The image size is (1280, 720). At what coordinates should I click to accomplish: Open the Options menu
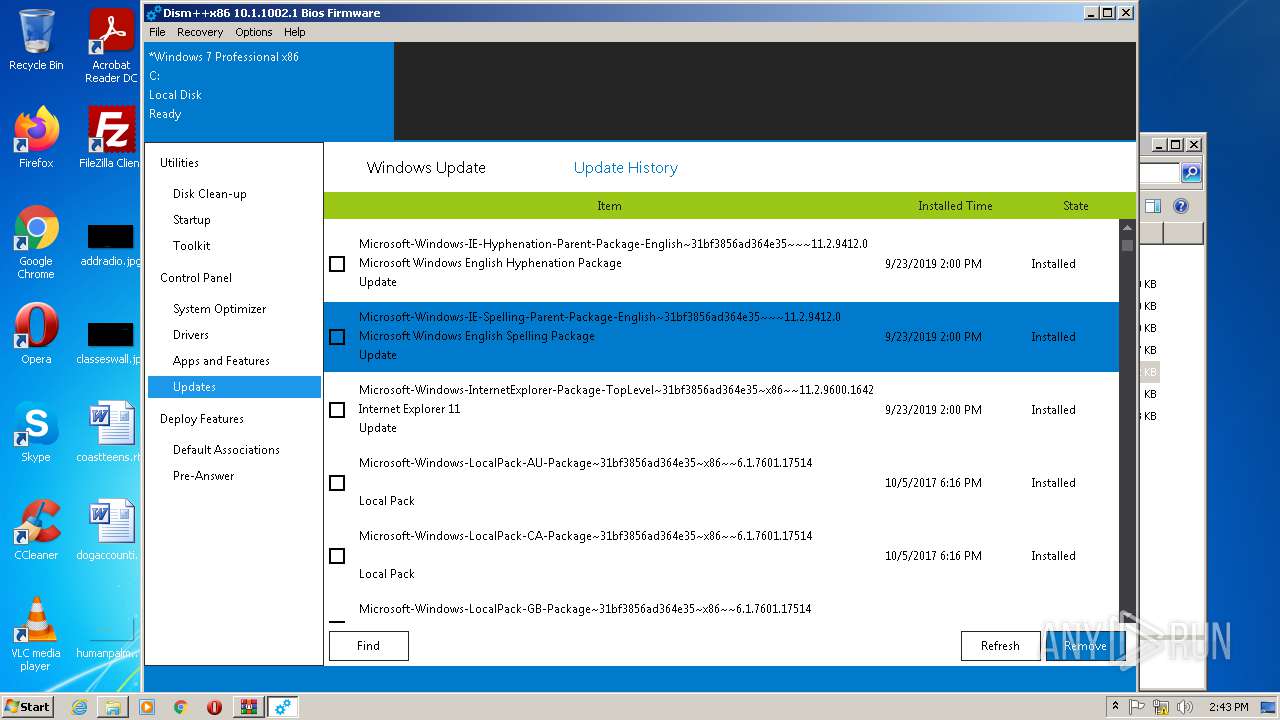point(254,32)
